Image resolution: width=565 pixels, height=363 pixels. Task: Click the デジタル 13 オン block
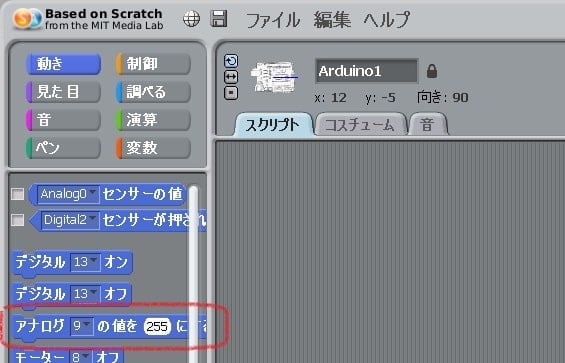72,263
